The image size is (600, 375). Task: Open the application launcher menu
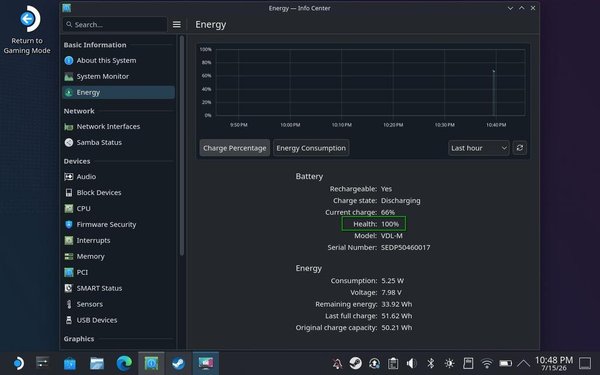tap(18, 363)
